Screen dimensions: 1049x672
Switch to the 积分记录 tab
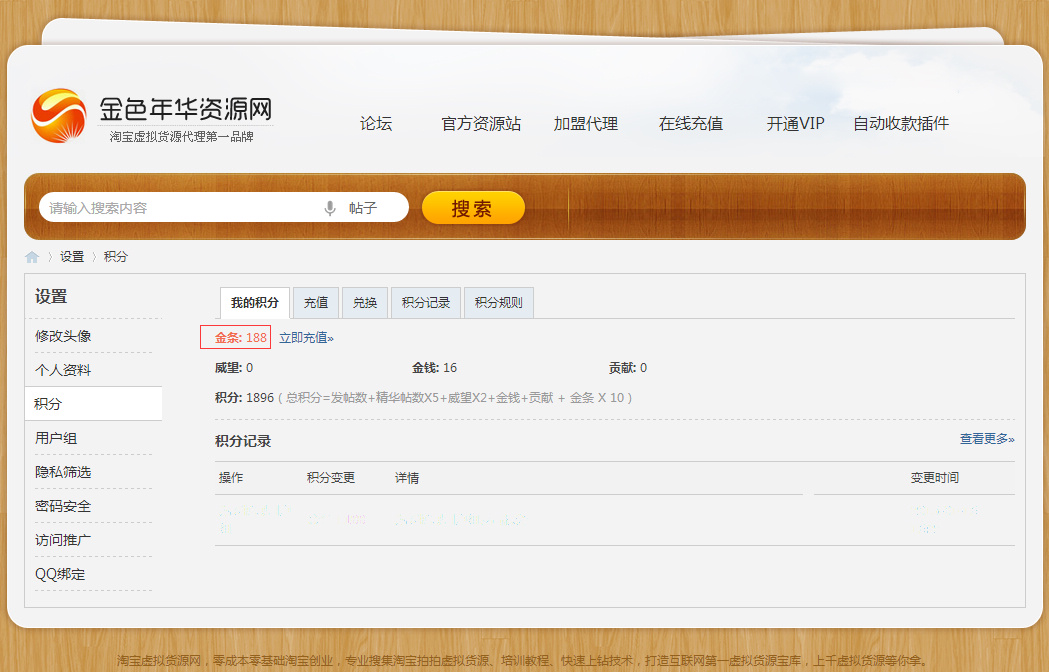tap(426, 303)
